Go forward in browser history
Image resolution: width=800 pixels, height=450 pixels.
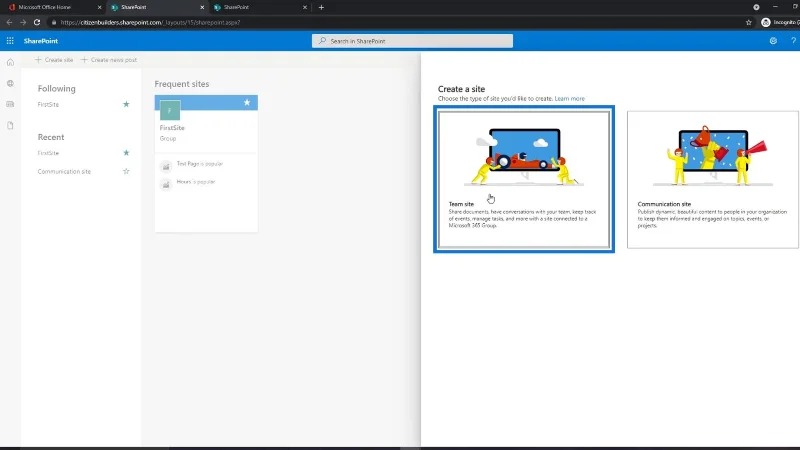23,22
